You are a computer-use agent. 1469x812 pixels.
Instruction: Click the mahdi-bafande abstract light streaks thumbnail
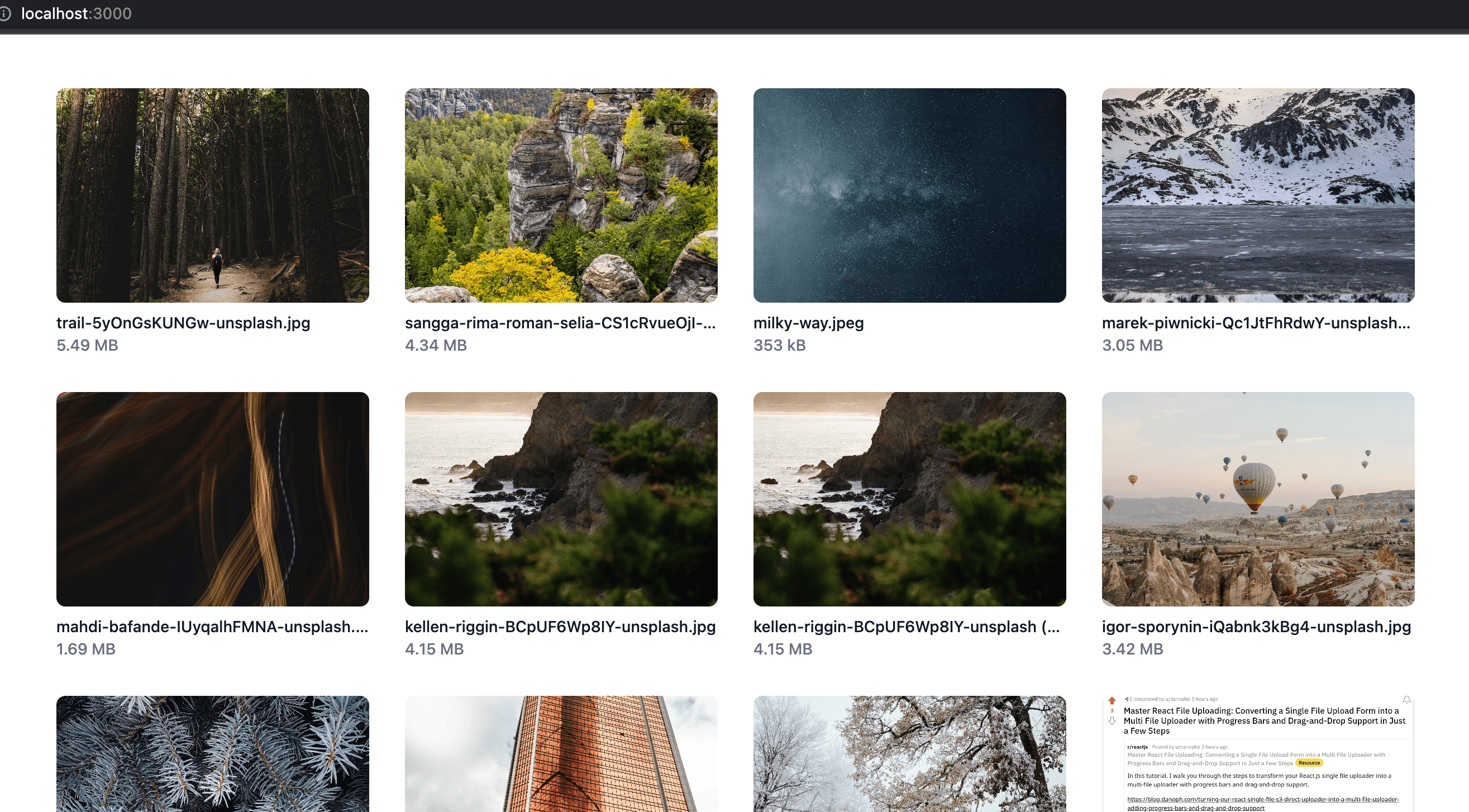pos(213,499)
